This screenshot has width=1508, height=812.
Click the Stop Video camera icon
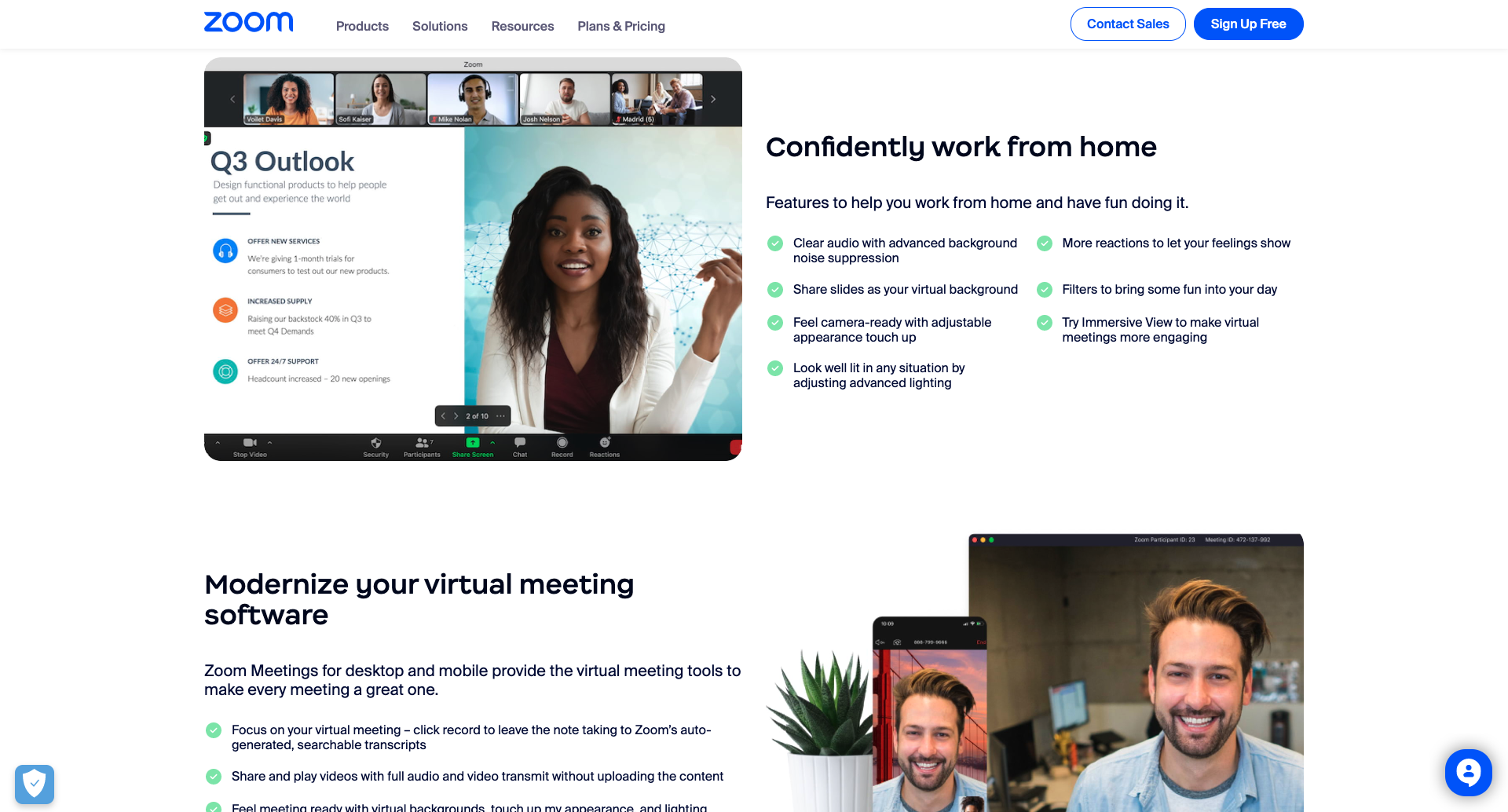tap(250, 443)
